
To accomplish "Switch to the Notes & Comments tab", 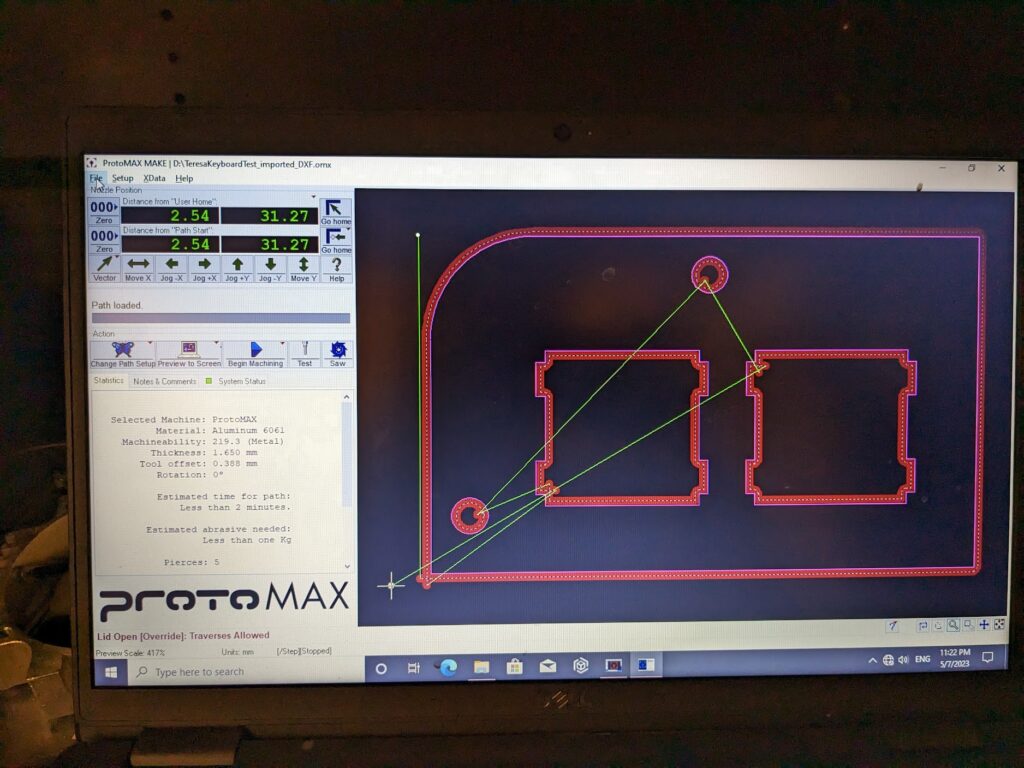I will pyautogui.click(x=165, y=381).
